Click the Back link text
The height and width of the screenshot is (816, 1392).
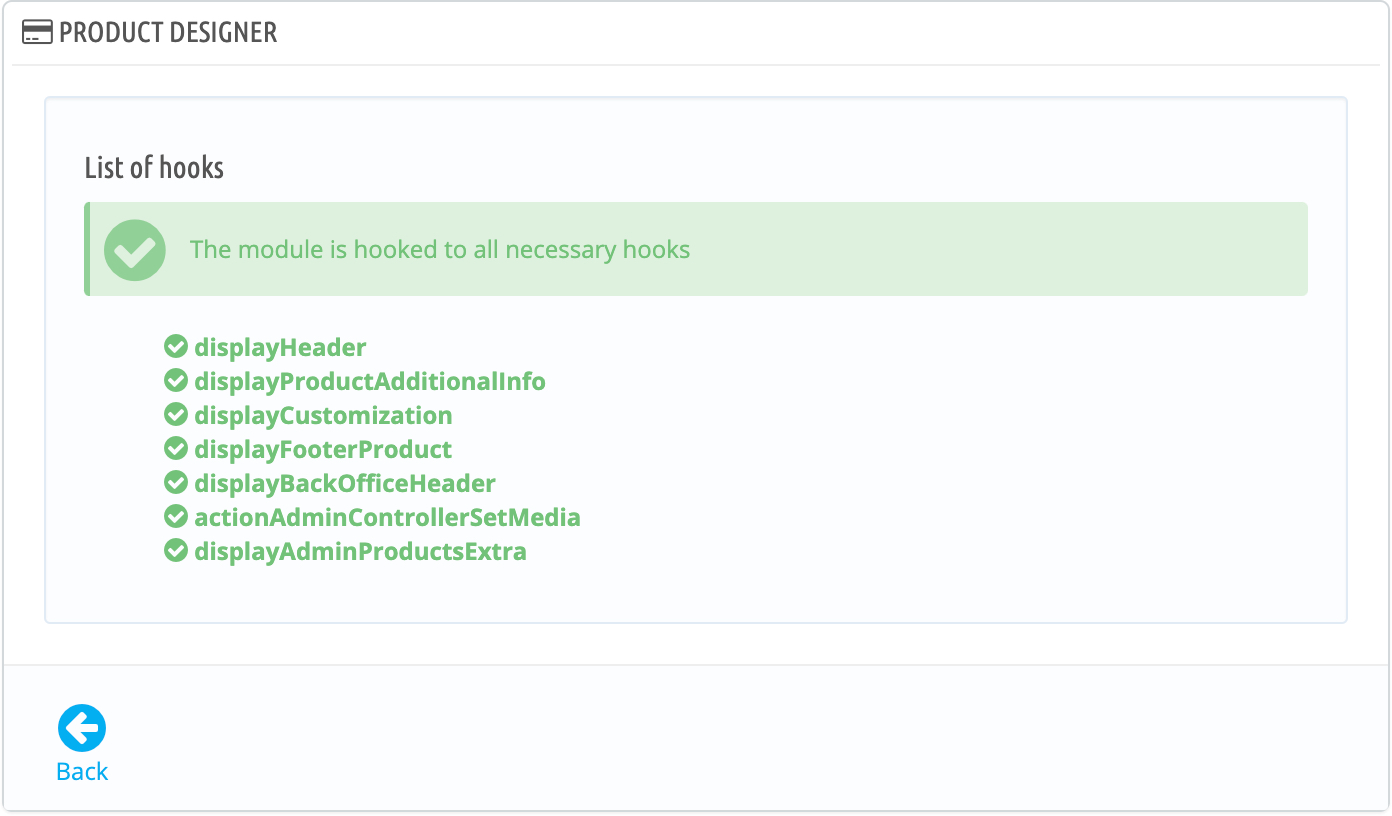82,772
